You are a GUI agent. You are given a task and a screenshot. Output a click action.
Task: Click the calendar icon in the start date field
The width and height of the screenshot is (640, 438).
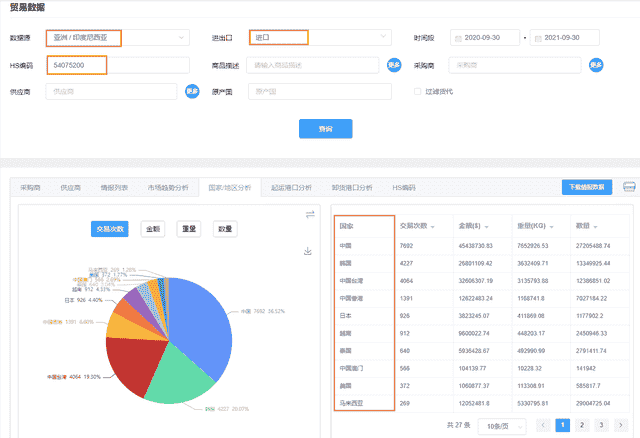(458, 38)
